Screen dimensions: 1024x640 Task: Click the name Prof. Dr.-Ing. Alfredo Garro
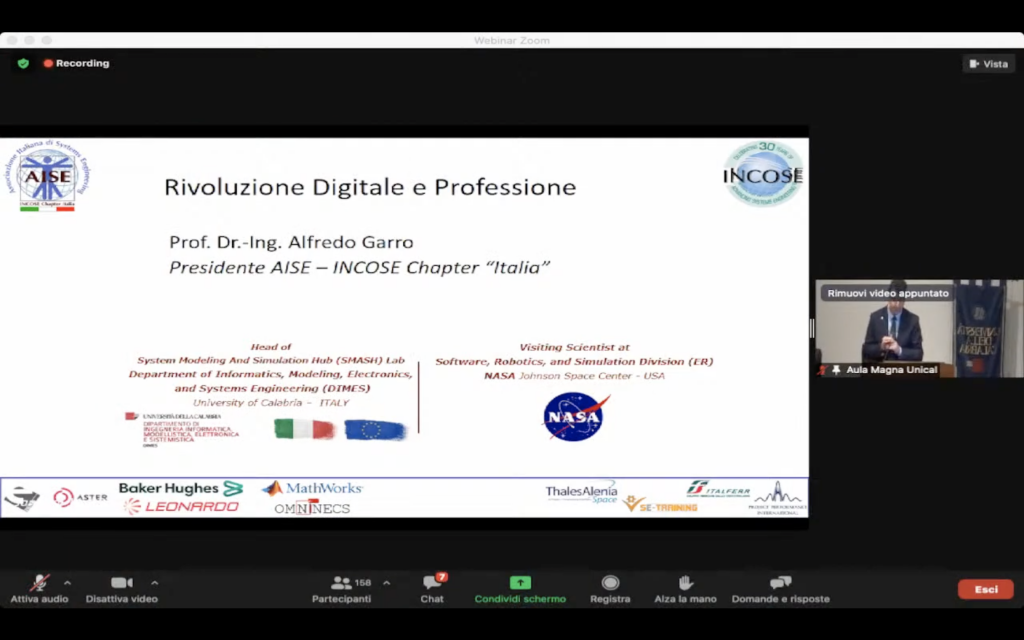coord(291,242)
